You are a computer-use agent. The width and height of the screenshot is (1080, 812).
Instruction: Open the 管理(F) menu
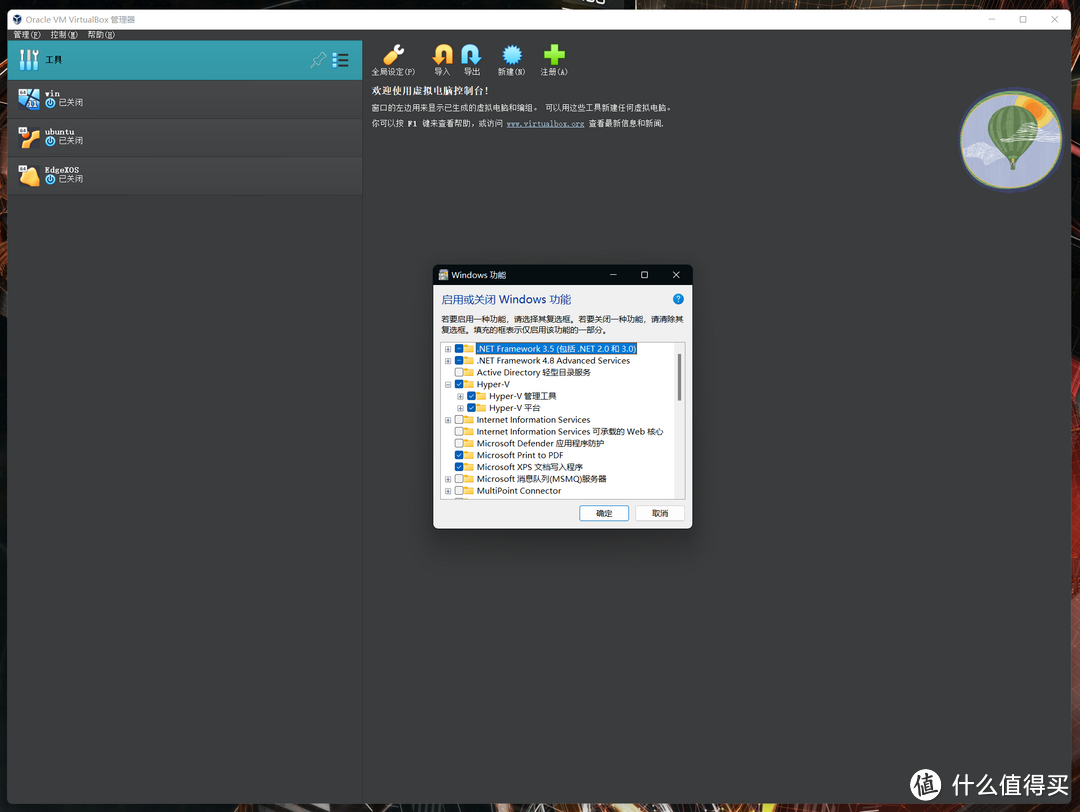point(27,34)
